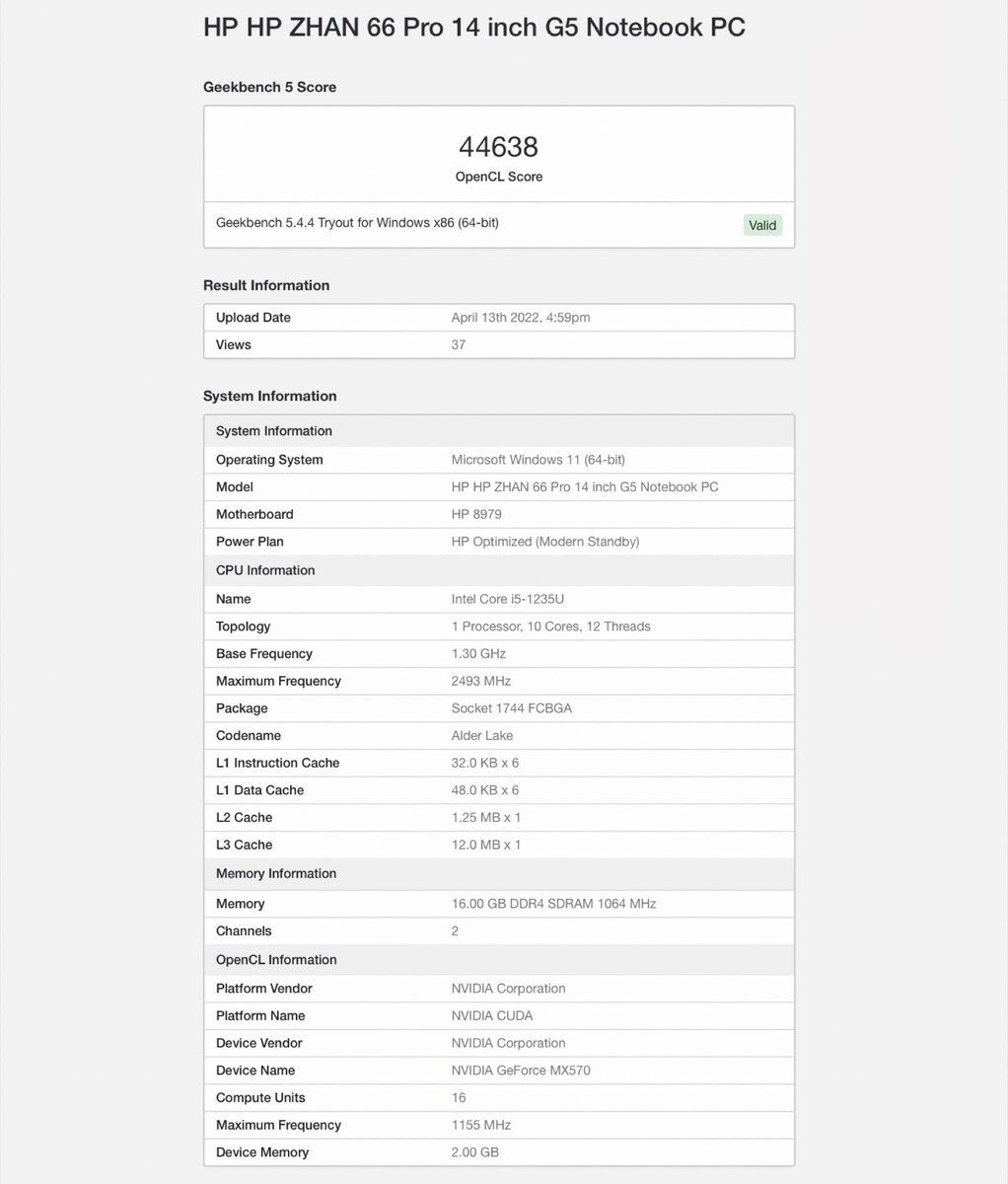Click the Intel Core i5-1235U processor name

tap(507, 599)
